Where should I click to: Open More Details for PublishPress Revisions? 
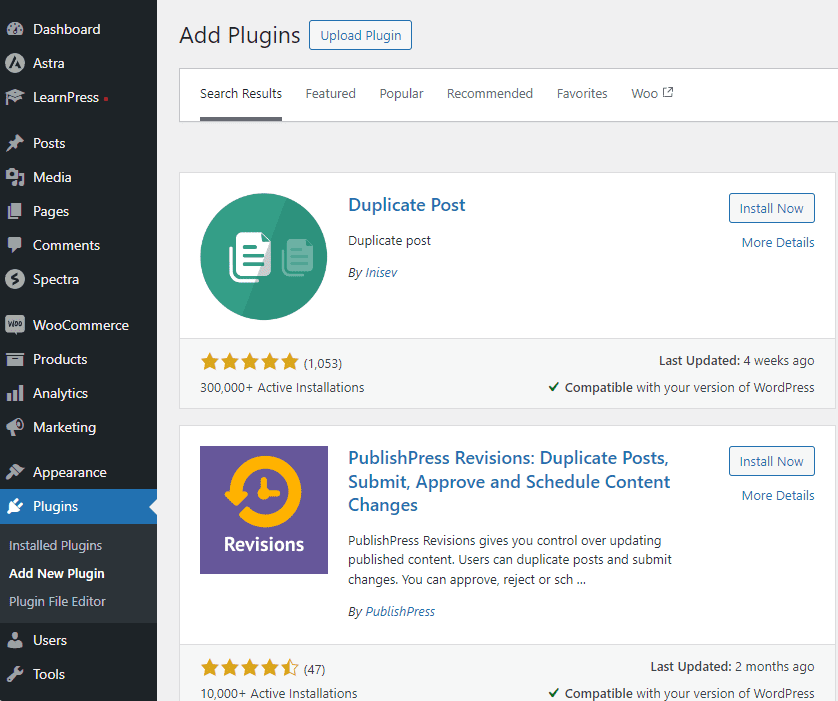coord(777,495)
